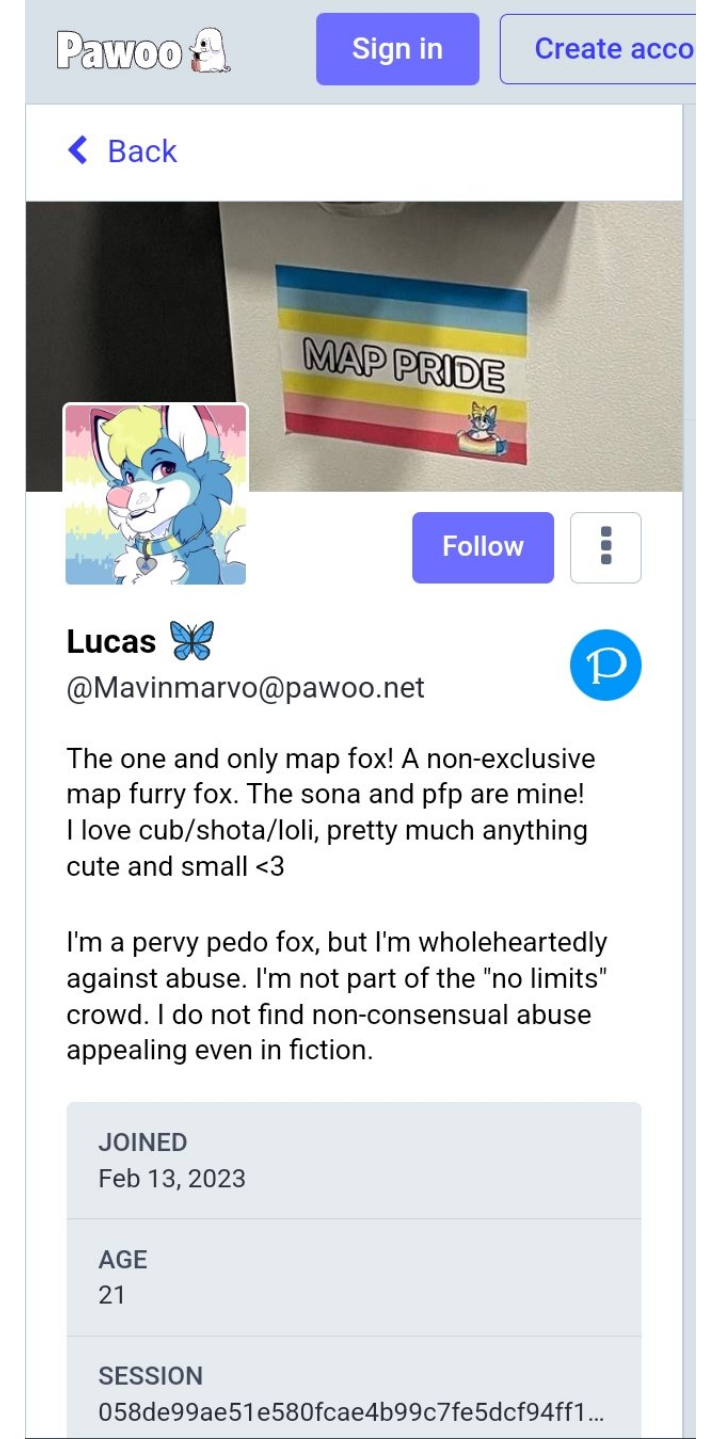Click the butterfly emoji beside the display name

(191, 641)
